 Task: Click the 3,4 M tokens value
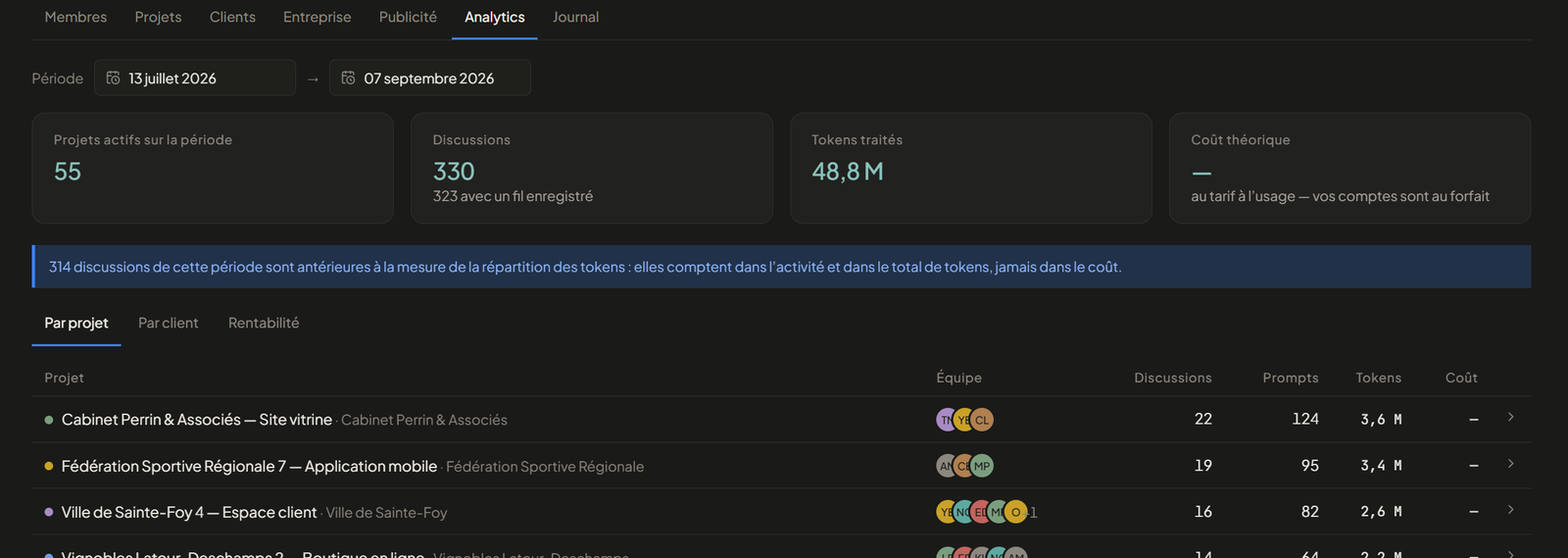pos(1381,466)
